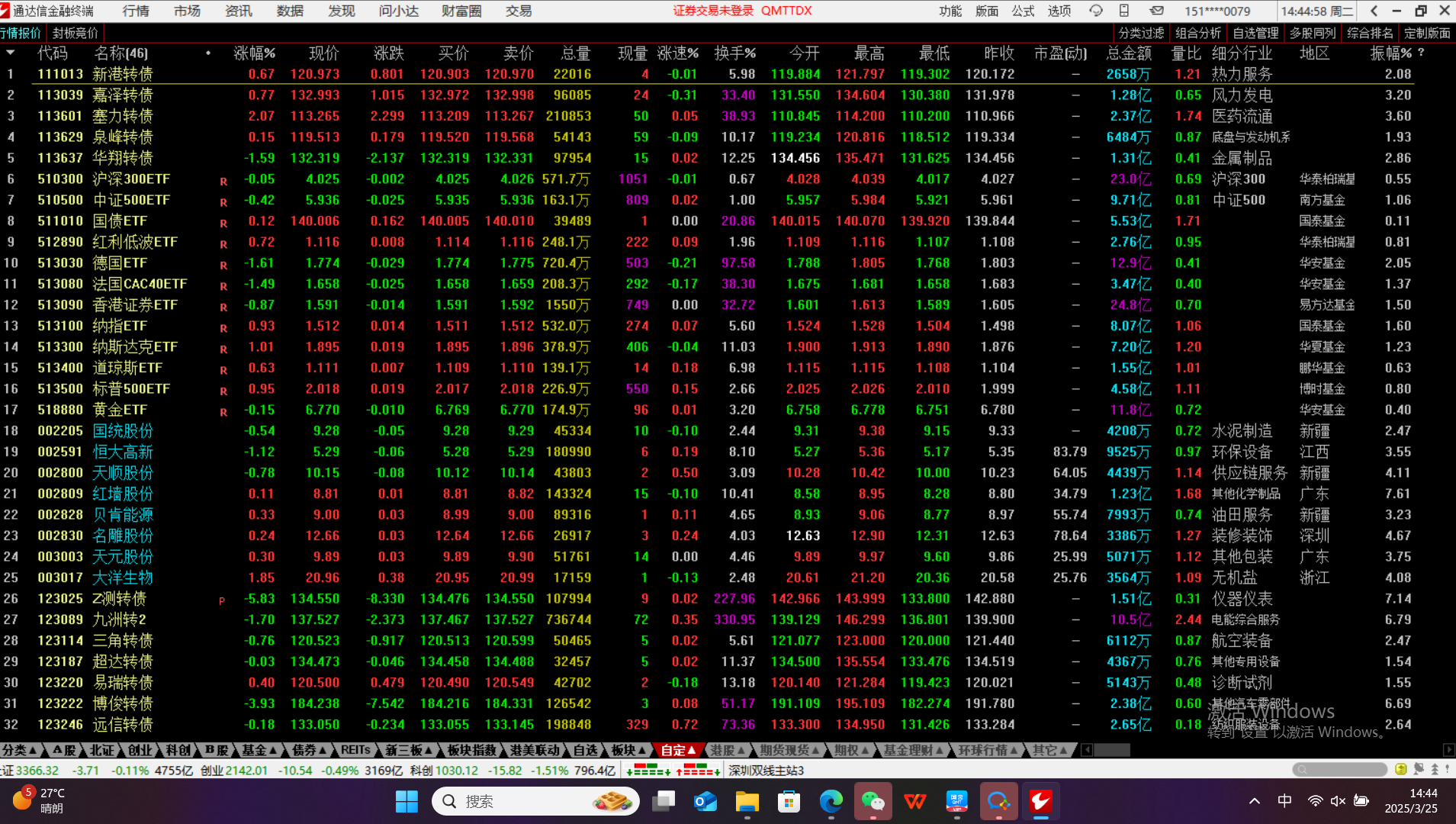Open the 功能 menu
This screenshot has width=1456, height=824.
pos(950,11)
